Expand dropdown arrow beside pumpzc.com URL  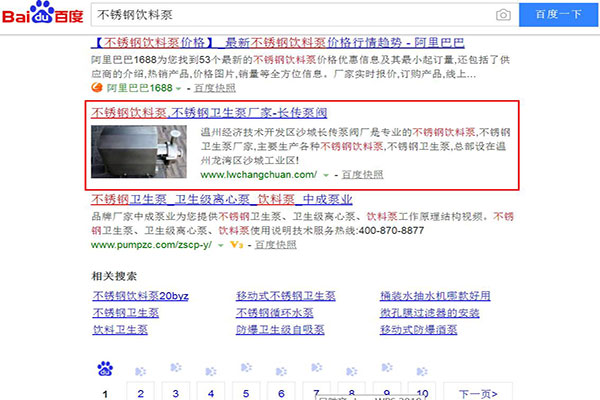[x=220, y=245]
